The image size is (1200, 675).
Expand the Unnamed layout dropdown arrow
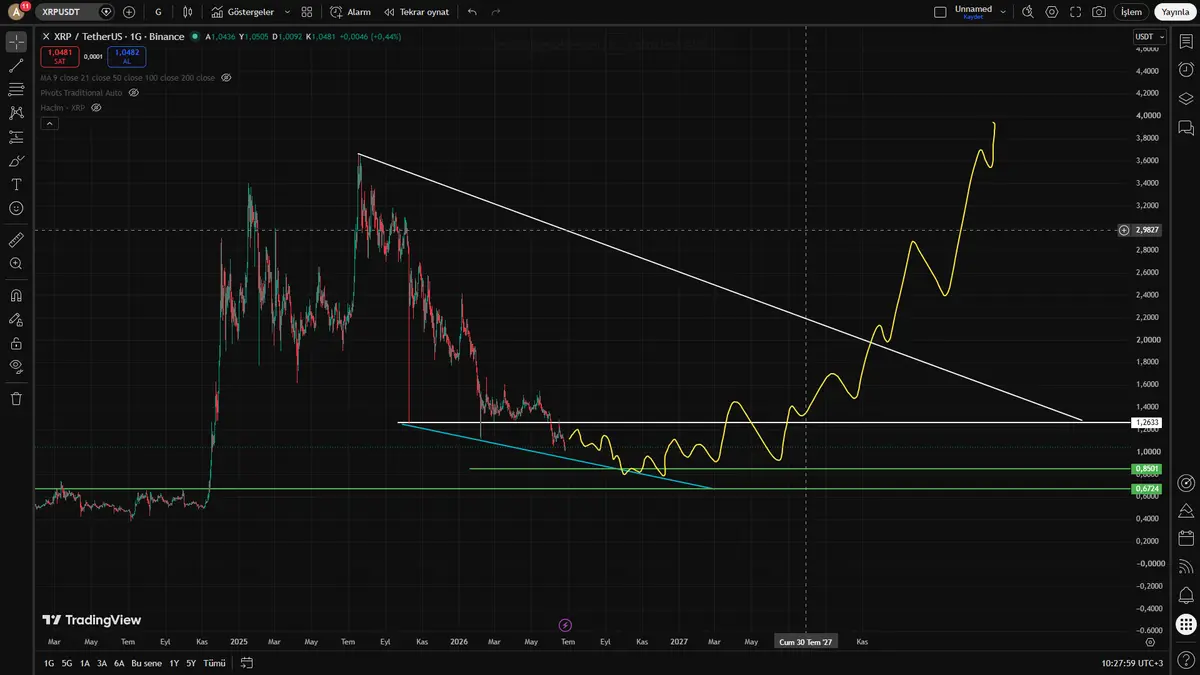1003,12
